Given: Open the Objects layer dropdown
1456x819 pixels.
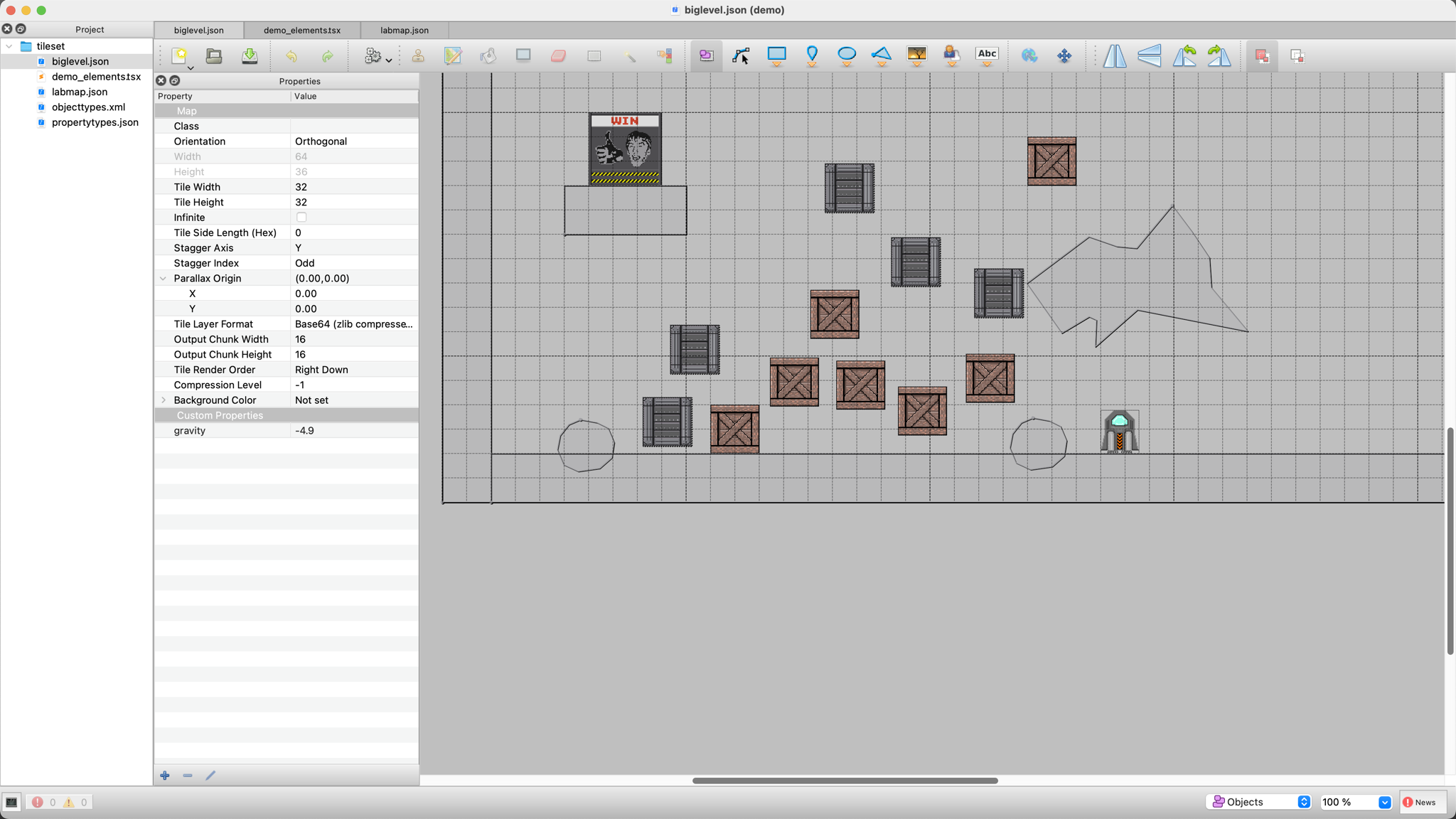Looking at the screenshot, I should point(1260,802).
